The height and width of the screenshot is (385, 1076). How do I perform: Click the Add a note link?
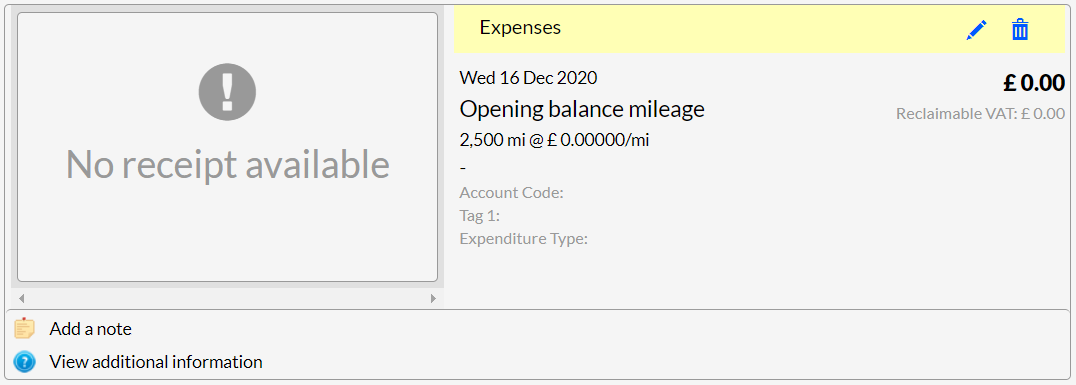[91, 329]
